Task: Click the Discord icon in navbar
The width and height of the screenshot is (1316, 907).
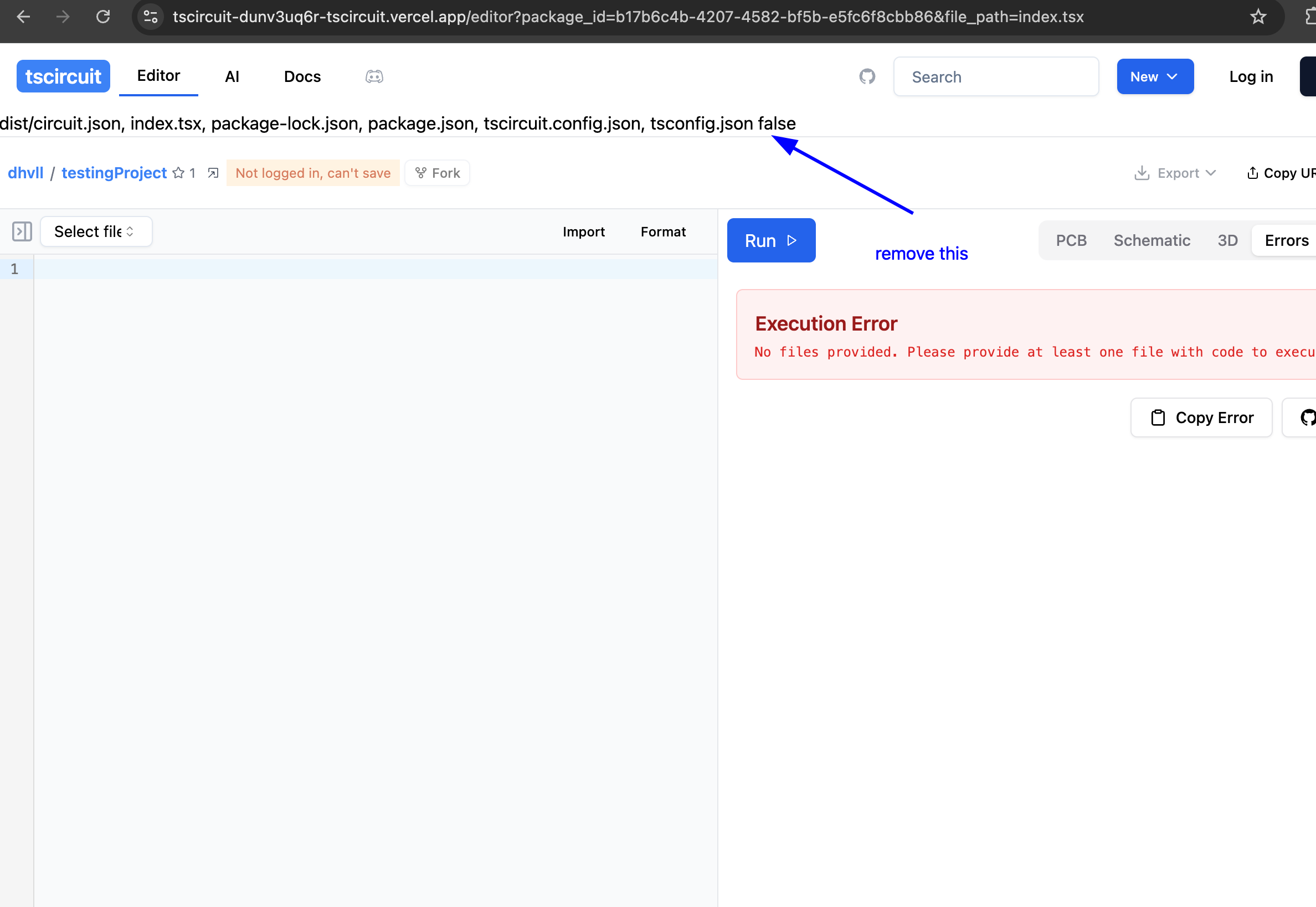Action: (374, 77)
